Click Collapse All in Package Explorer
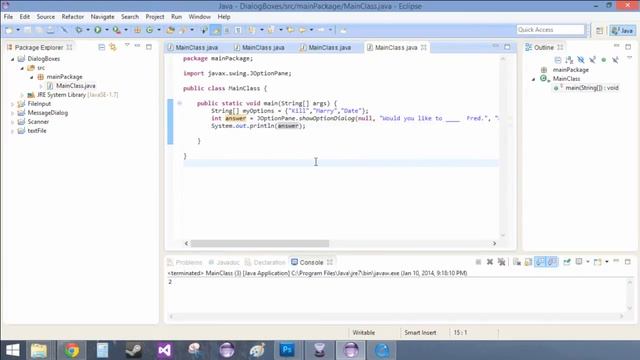This screenshot has height=360, width=640. click(x=102, y=47)
